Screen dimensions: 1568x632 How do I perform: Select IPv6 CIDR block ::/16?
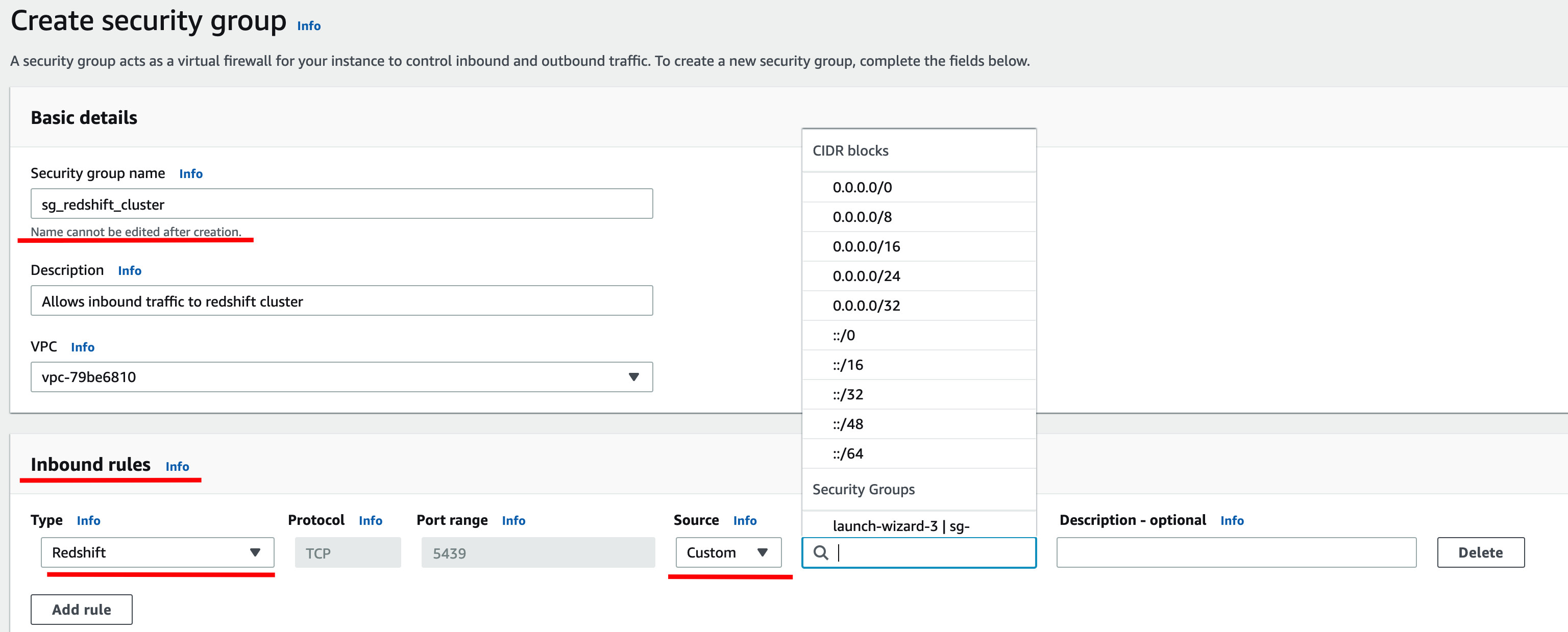919,365
